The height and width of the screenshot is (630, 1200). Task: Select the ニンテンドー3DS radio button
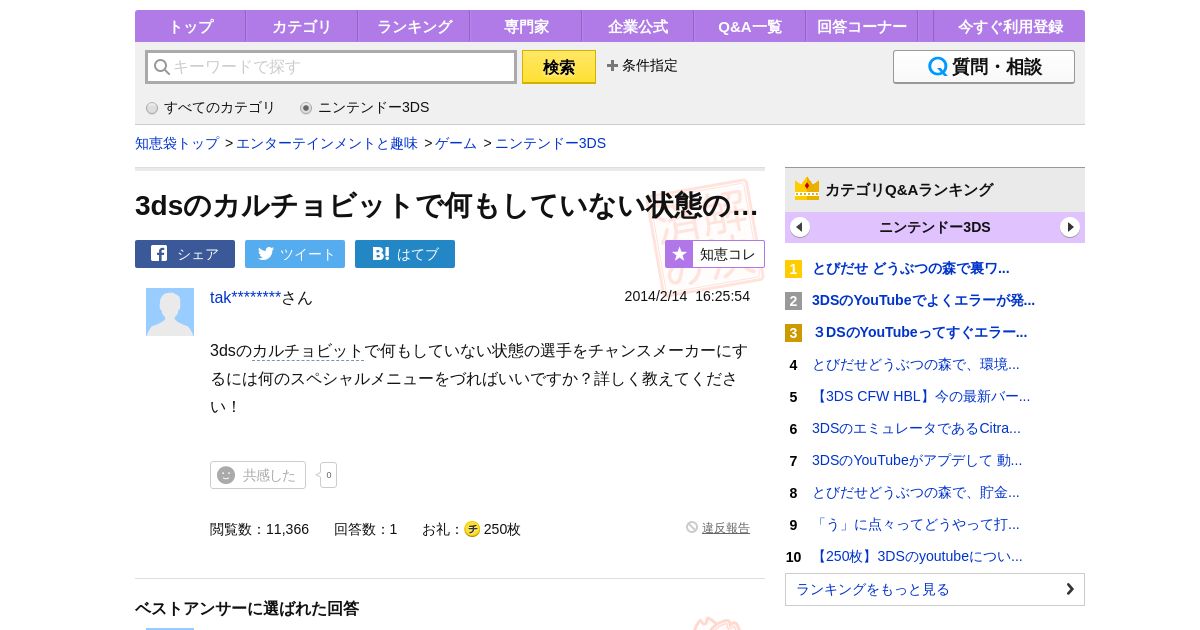click(x=306, y=108)
